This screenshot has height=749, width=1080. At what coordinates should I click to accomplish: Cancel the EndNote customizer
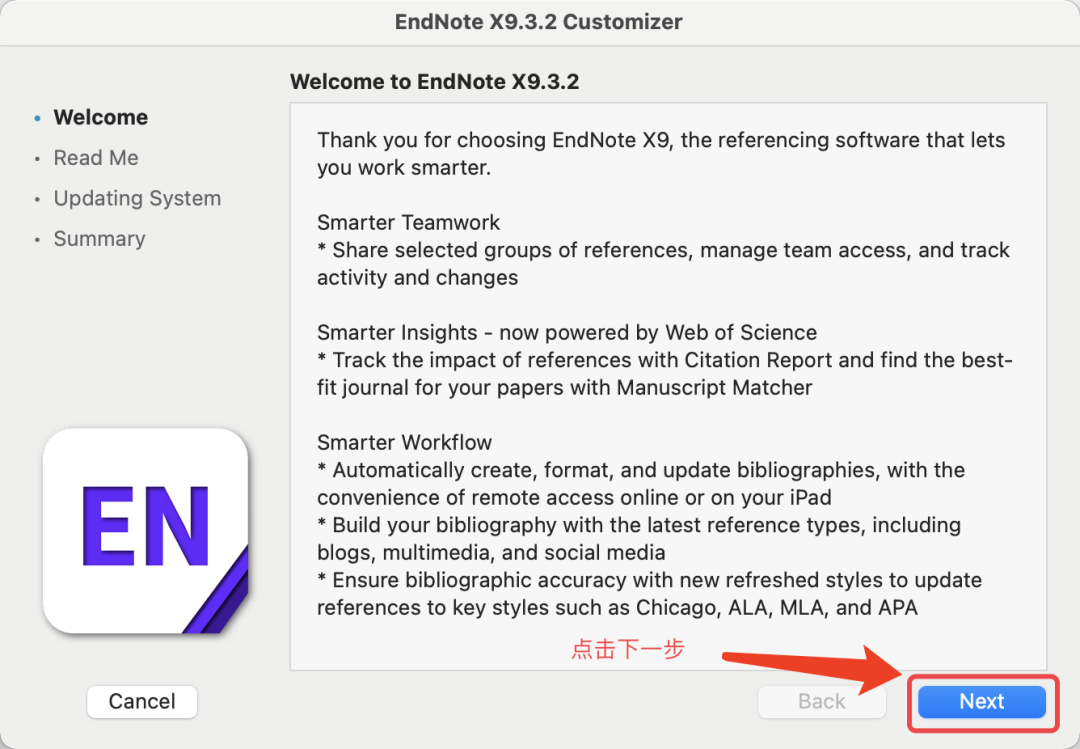pyautogui.click(x=142, y=701)
